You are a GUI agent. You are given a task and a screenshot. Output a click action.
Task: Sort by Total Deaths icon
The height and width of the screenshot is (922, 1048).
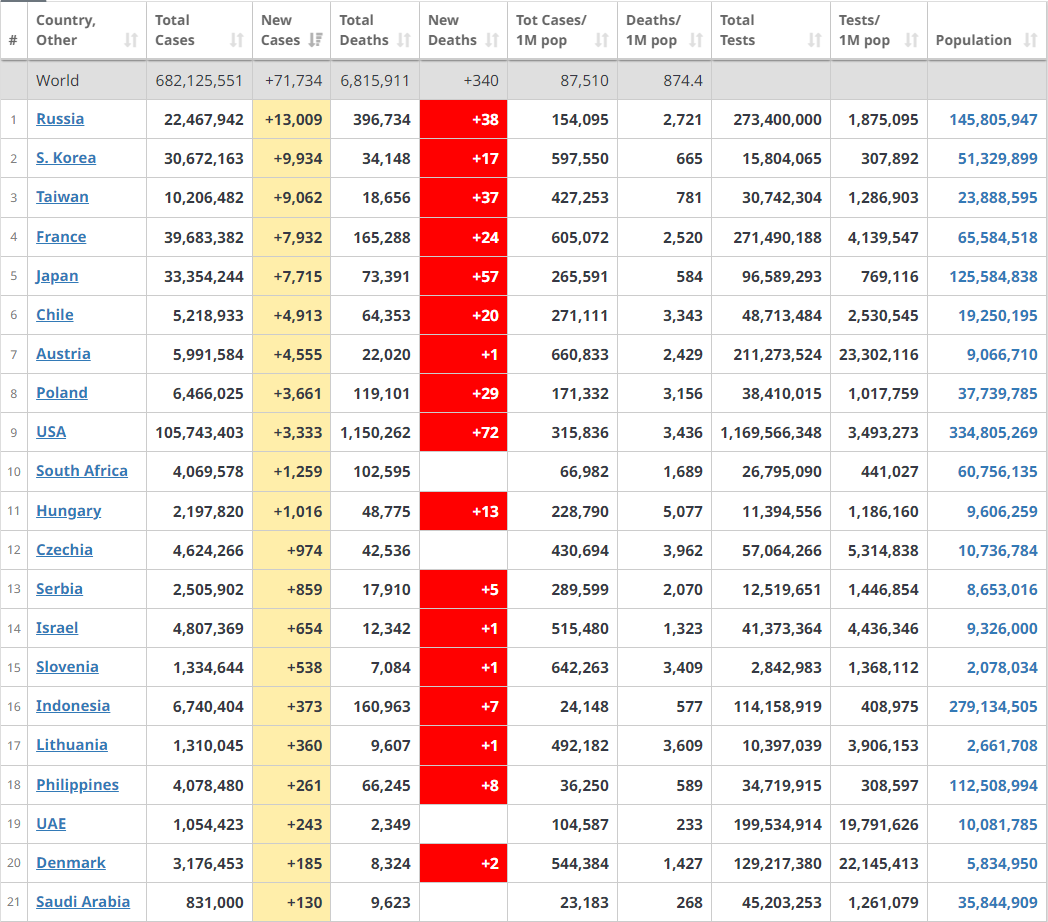404,40
